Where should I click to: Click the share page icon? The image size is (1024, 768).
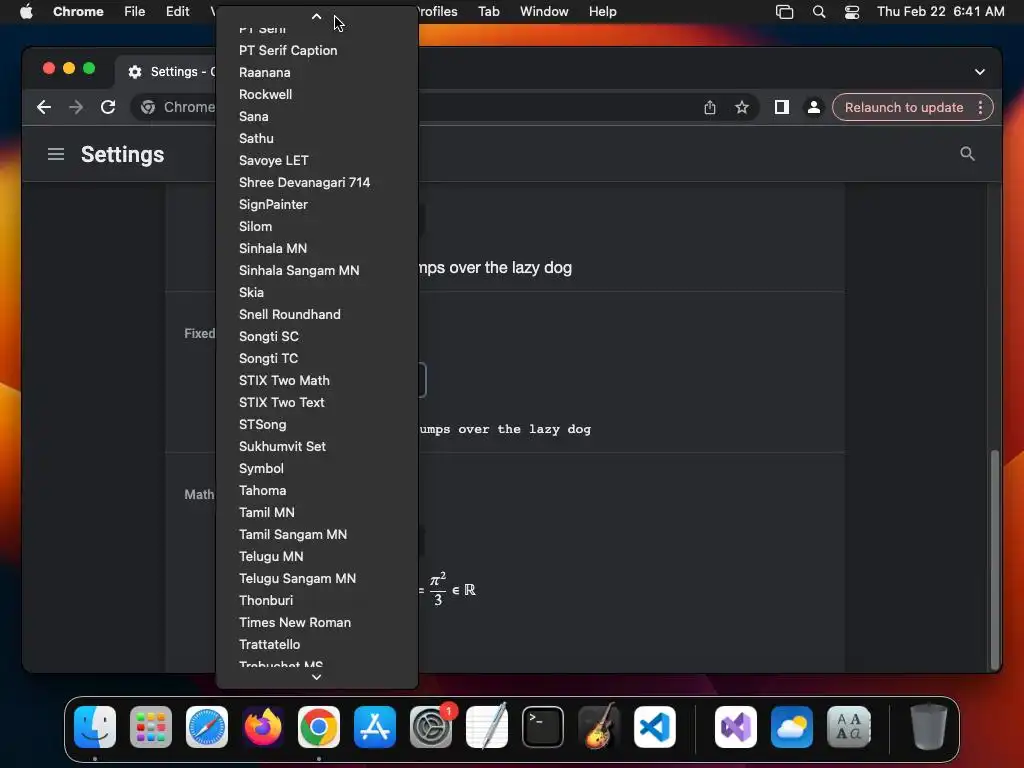(x=710, y=107)
